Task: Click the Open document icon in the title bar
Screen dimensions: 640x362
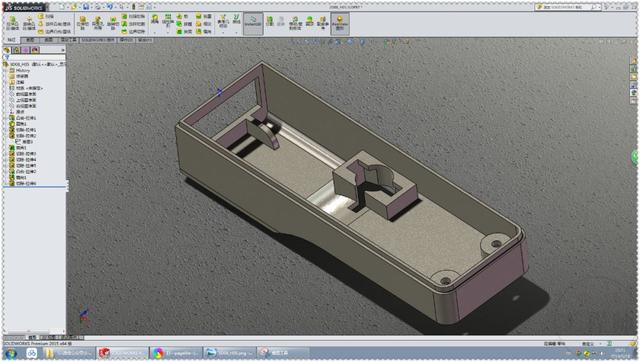Action: 73,7
